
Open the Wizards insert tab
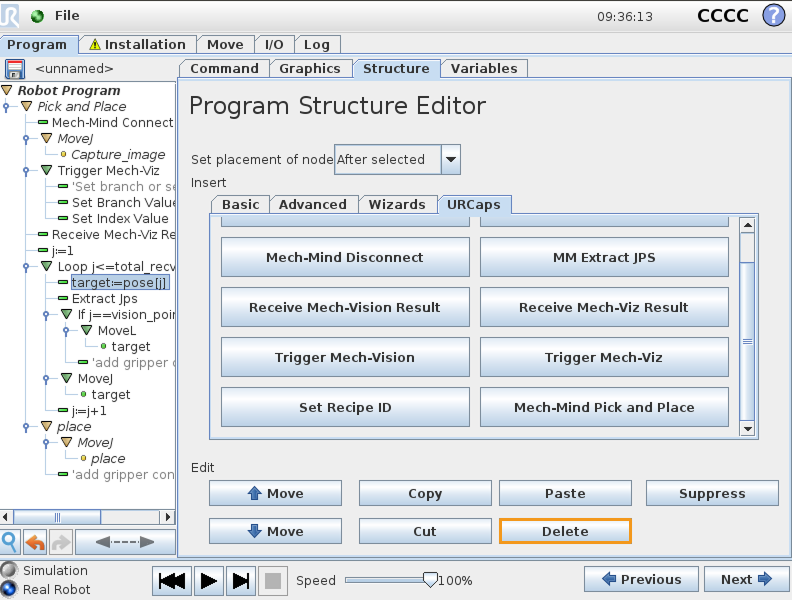tap(397, 204)
